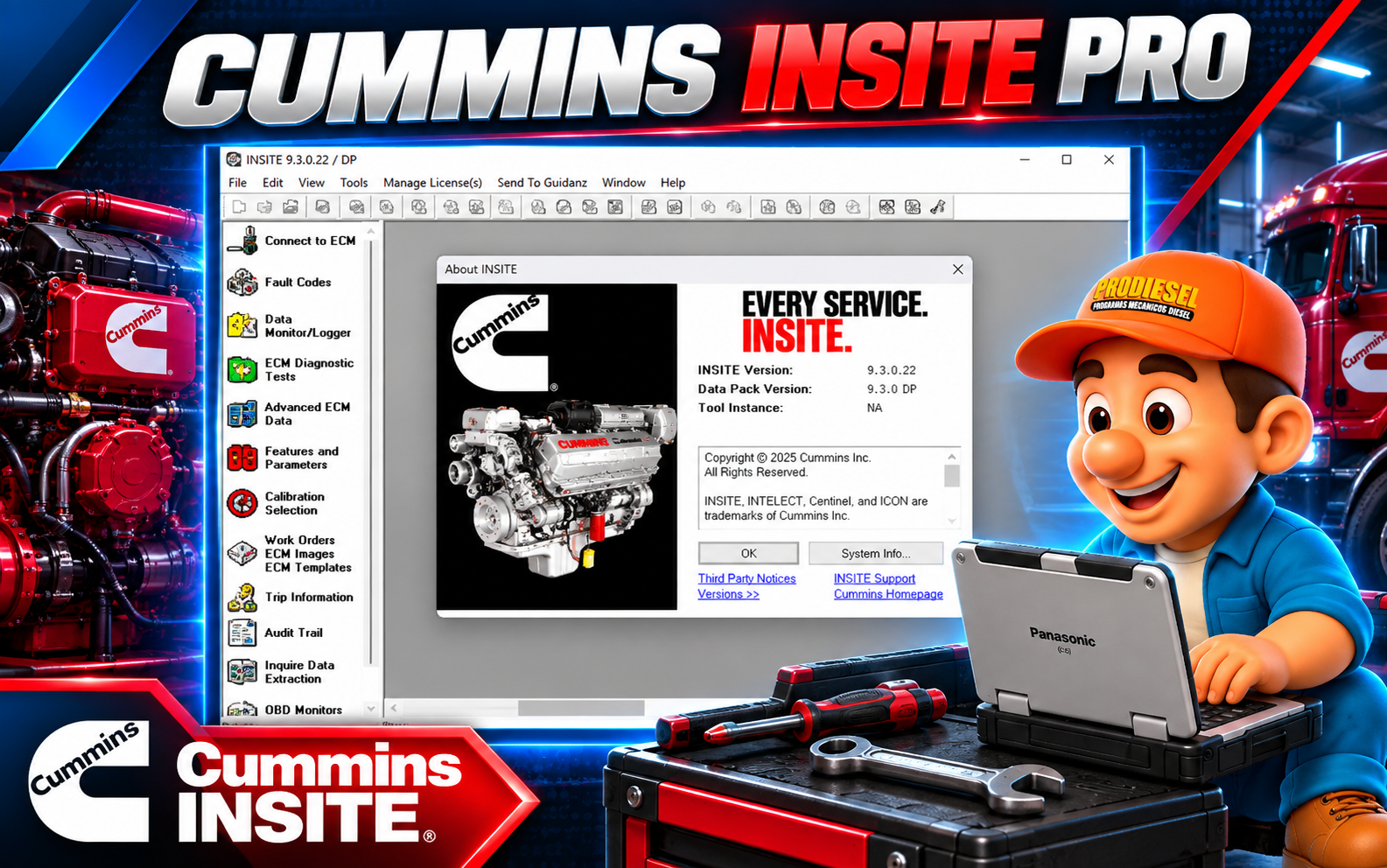
Task: Select Inquire Data Extraction in the sidebar
Action: click(281, 672)
